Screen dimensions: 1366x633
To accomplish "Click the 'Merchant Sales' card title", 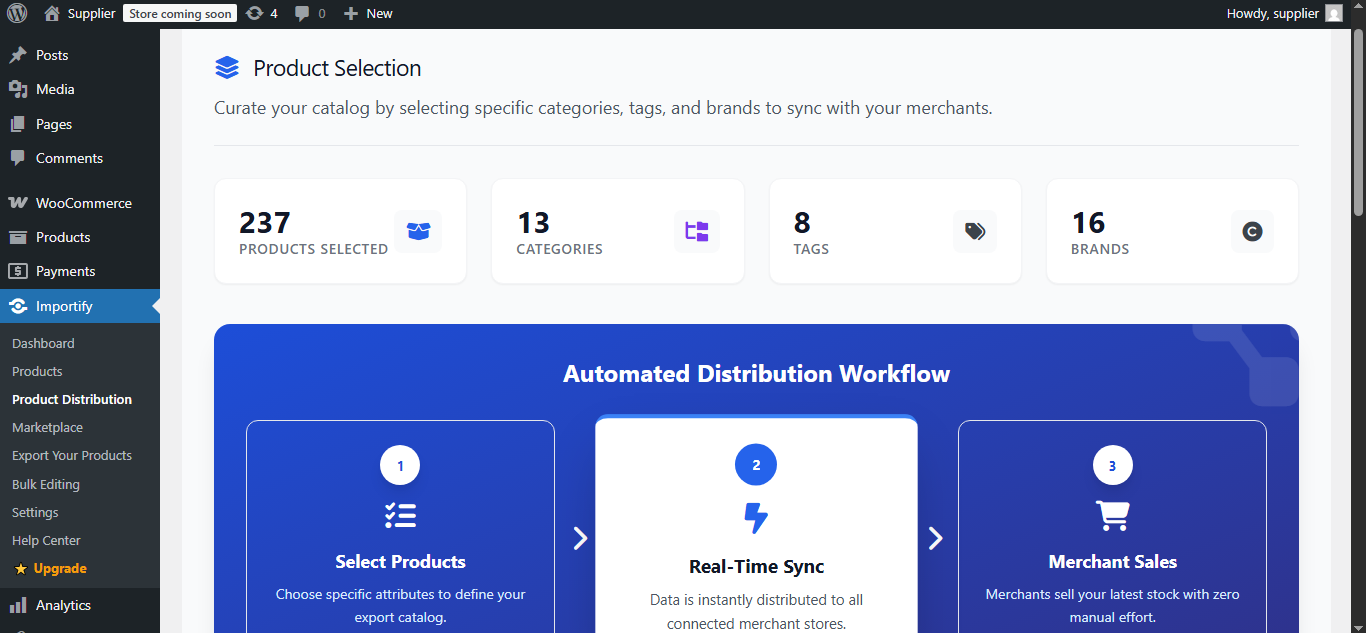I will 1112,561.
